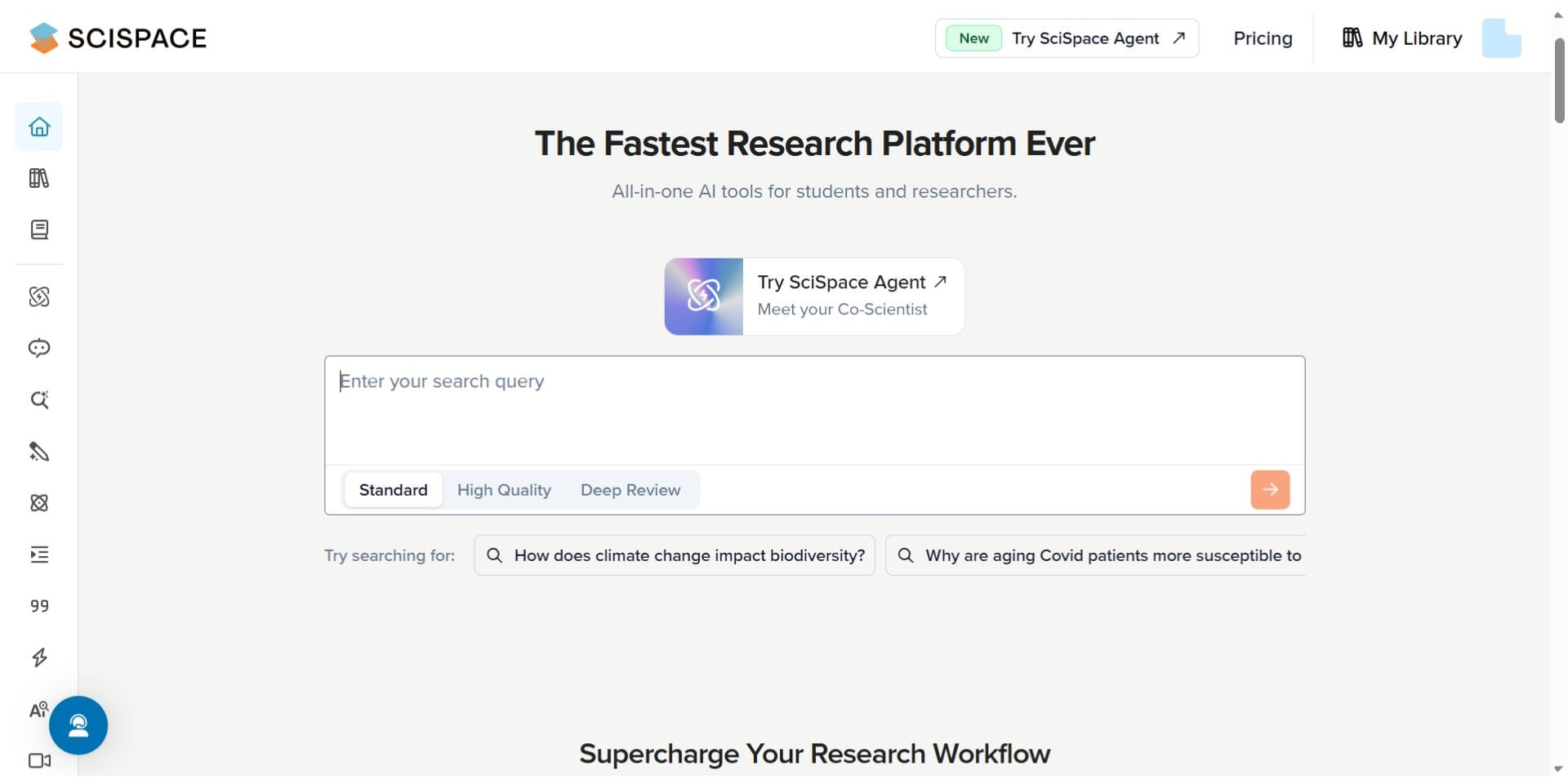Click the citation quote marks icon

click(x=39, y=606)
